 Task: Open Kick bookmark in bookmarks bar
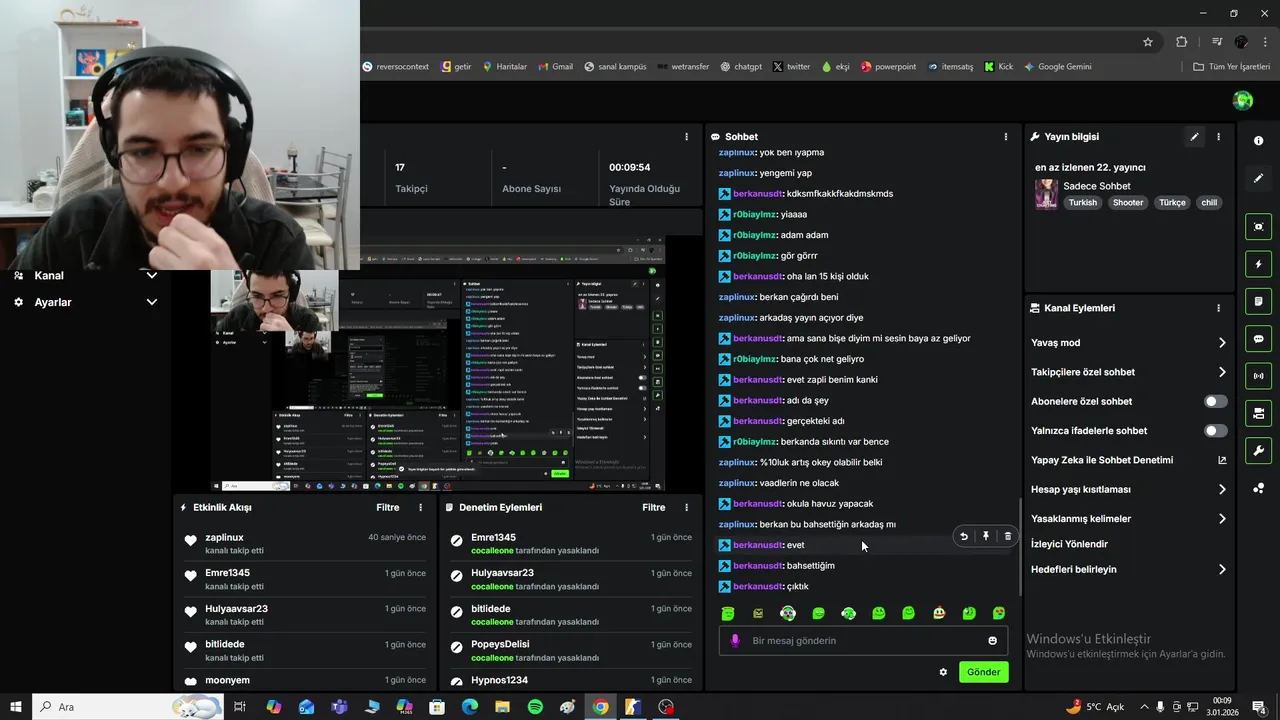click(998, 67)
